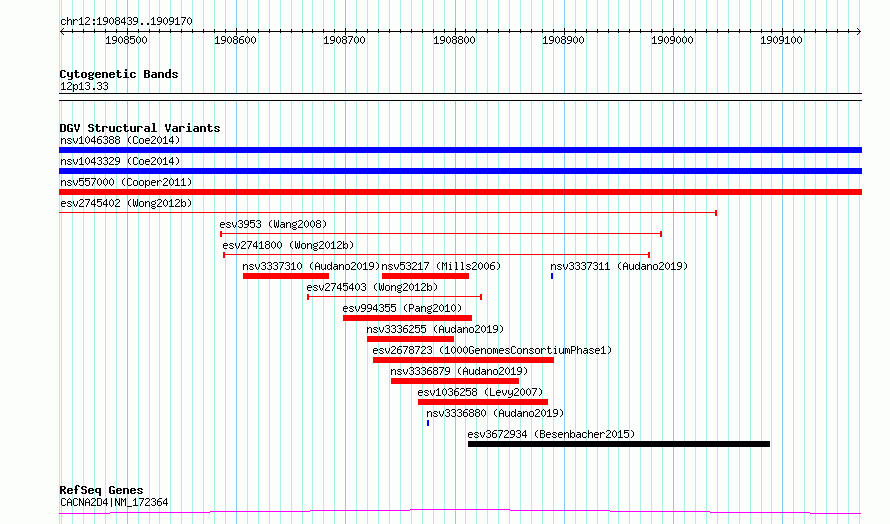Select the nsv3336879 (Audano2019) red bar
Image resolution: width=890 pixels, height=524 pixels.
(455, 381)
